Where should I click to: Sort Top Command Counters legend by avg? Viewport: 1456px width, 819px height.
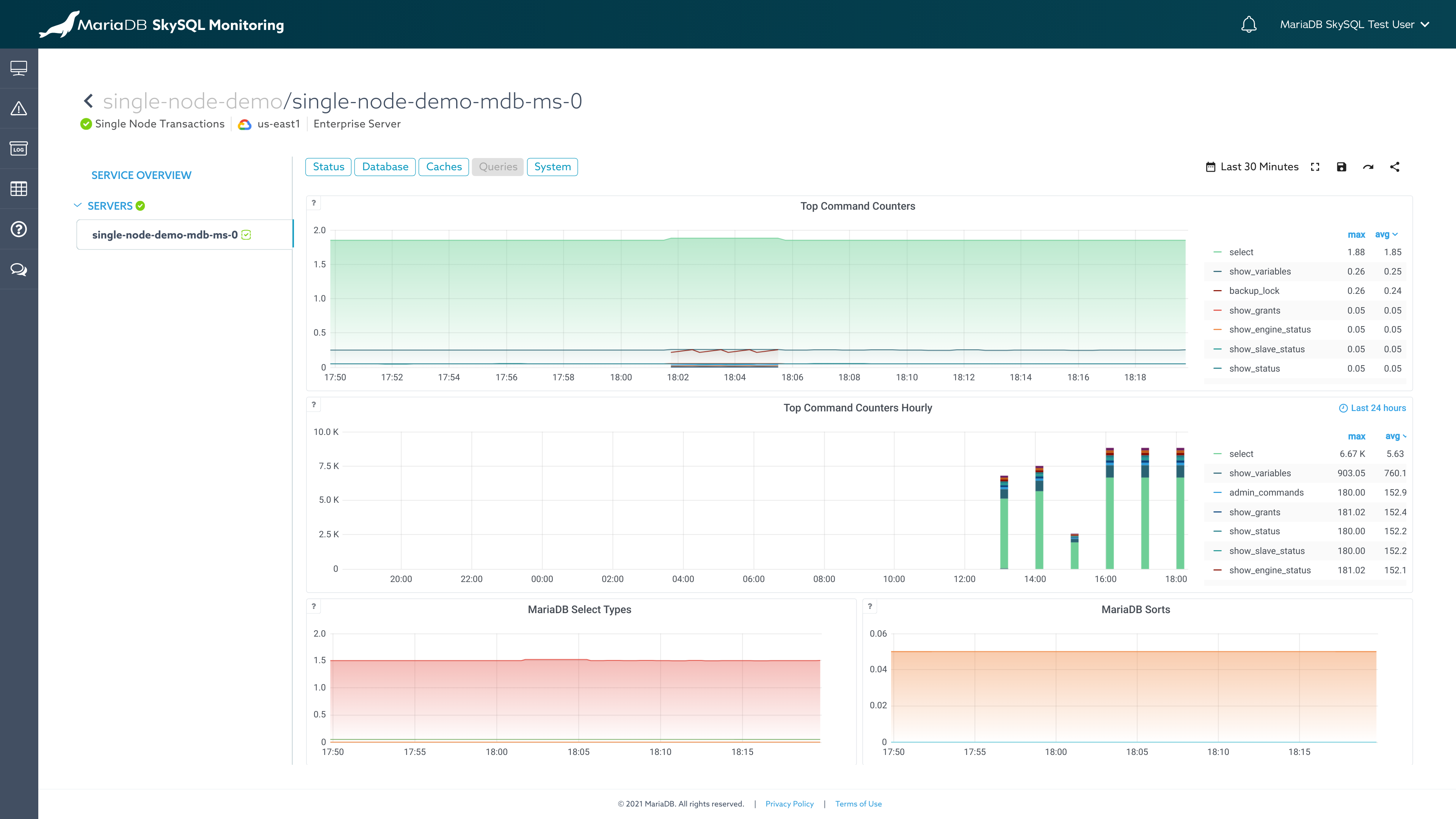click(x=1386, y=235)
